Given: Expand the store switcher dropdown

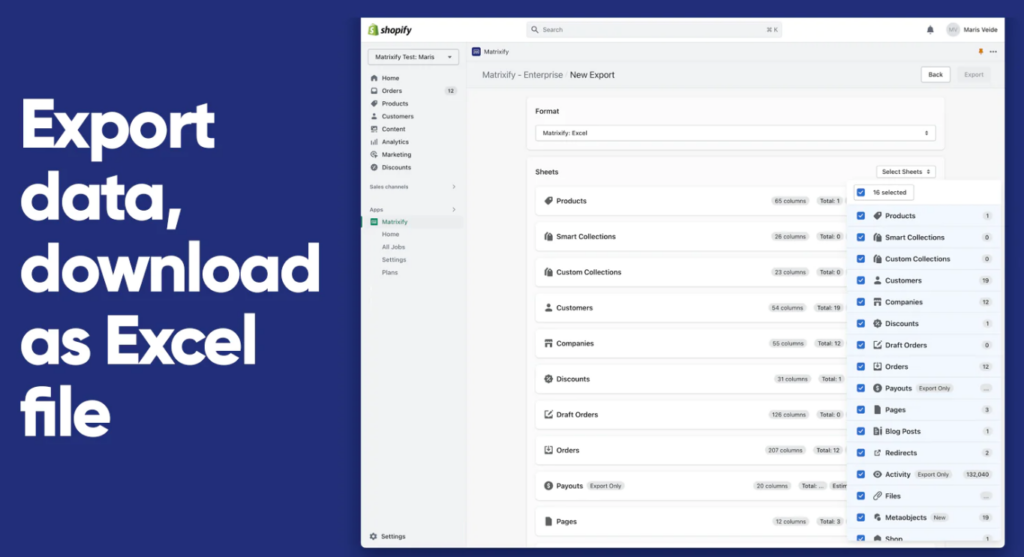Looking at the screenshot, I should [413, 57].
